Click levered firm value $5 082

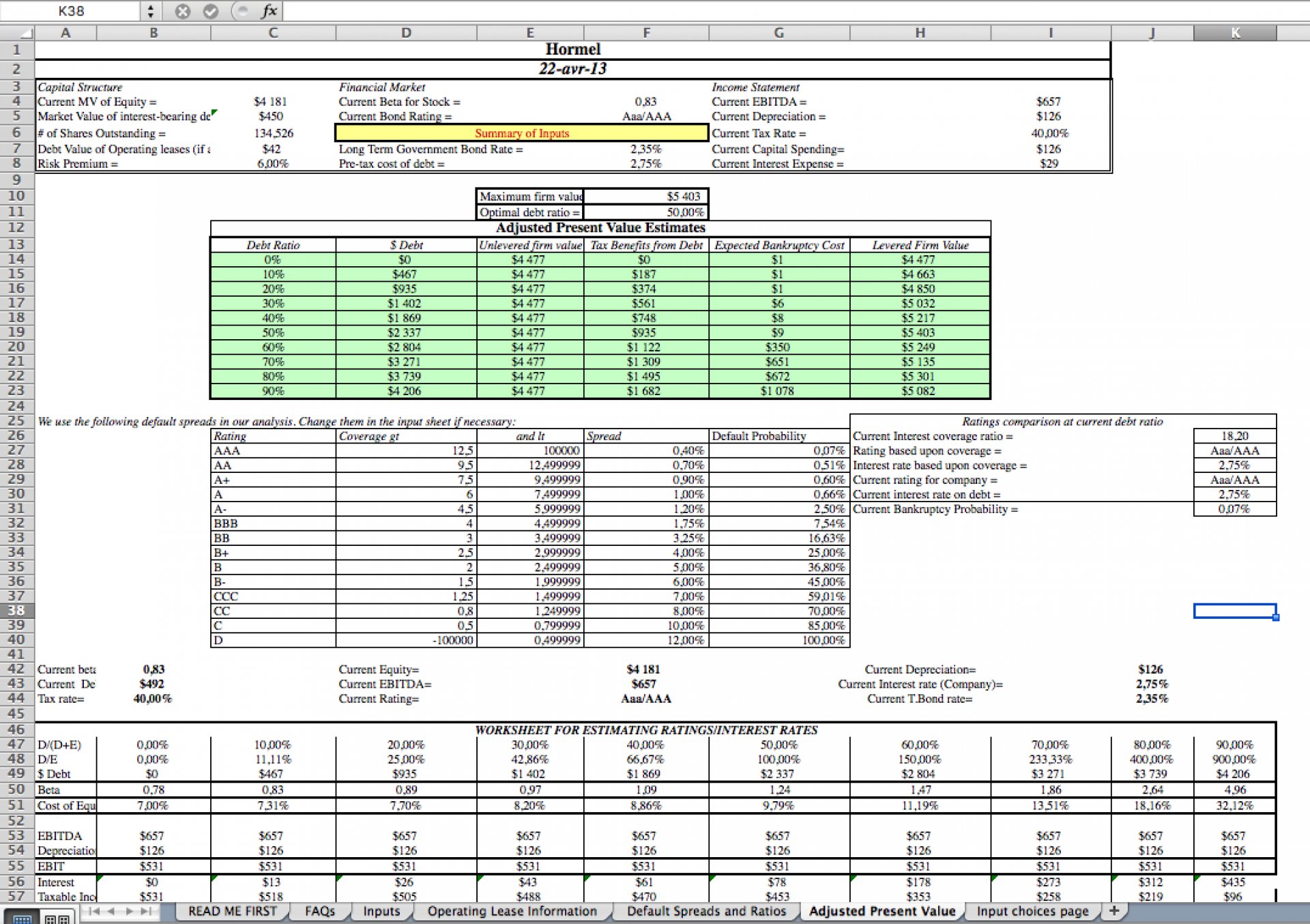coord(920,391)
